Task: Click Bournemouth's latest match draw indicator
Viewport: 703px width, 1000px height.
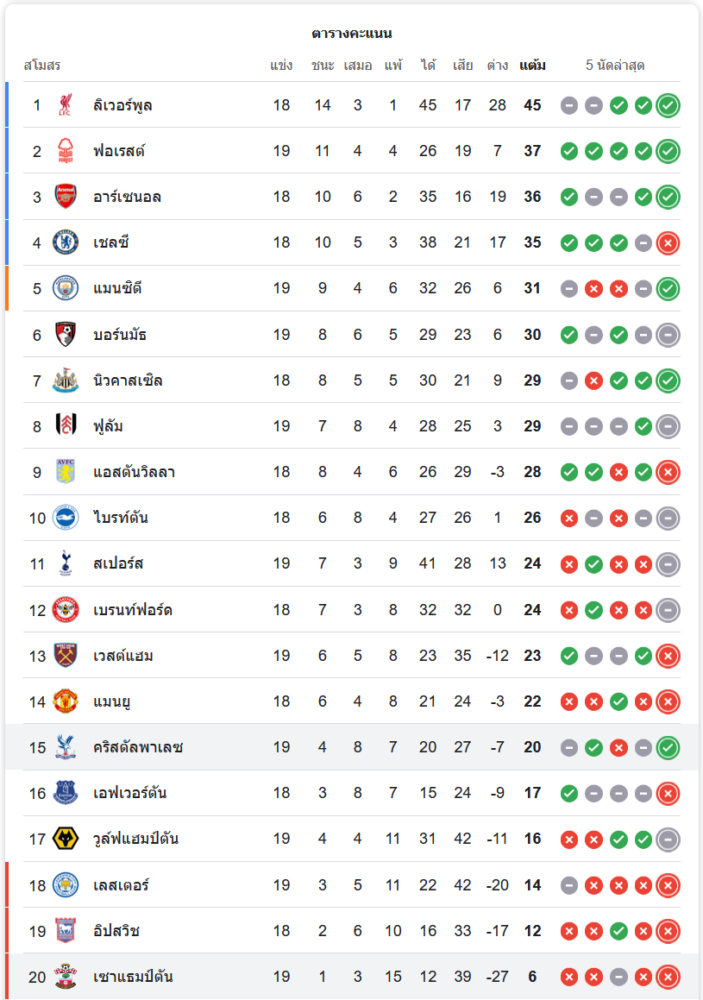Action: [668, 335]
